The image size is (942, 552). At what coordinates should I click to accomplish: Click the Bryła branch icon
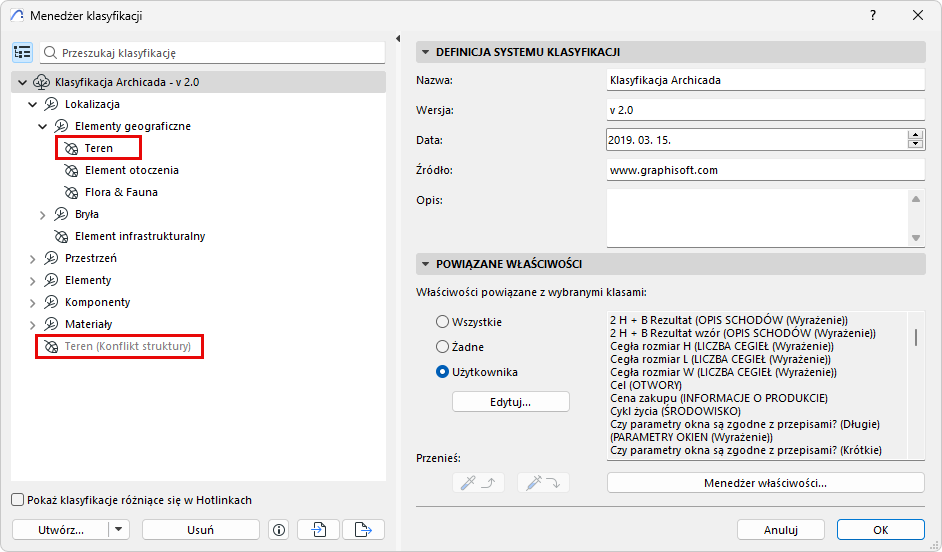61,214
